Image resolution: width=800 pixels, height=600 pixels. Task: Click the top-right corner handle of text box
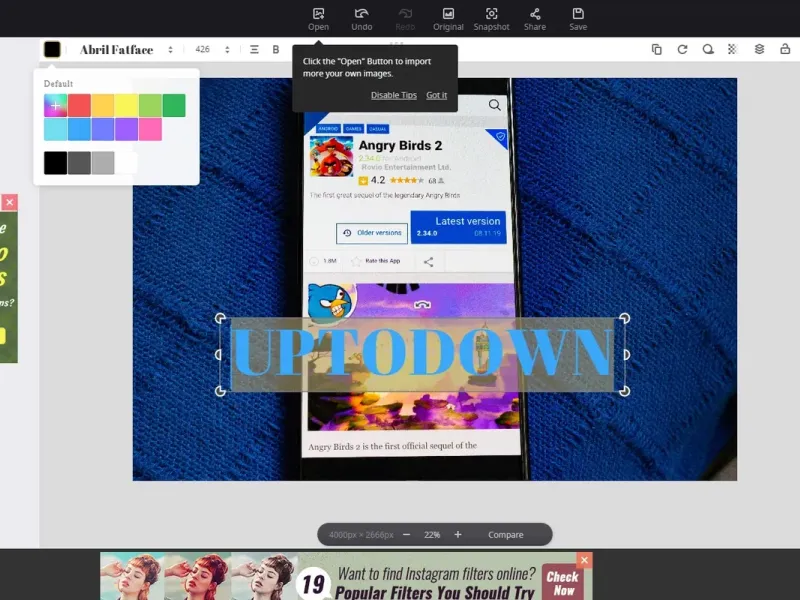tap(624, 318)
